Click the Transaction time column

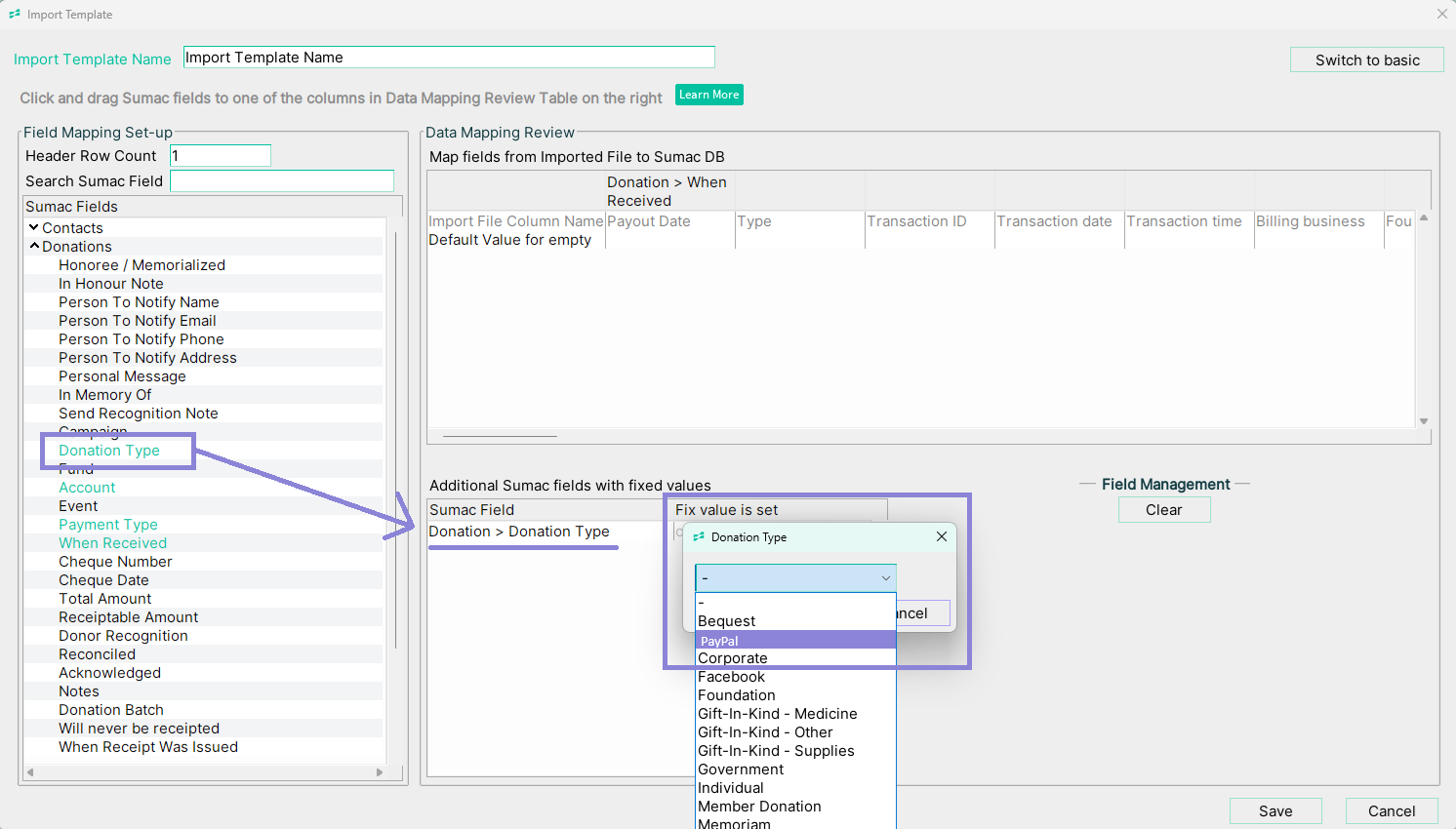coord(1184,221)
